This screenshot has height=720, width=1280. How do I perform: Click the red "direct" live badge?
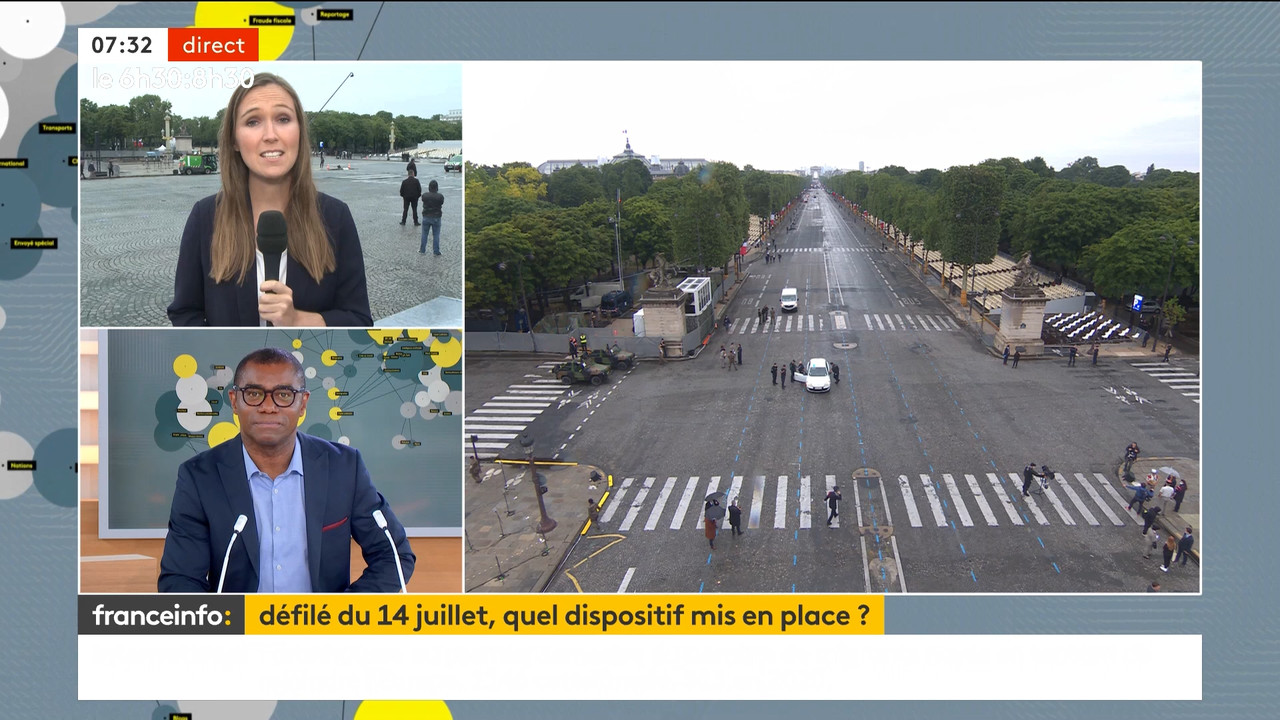[213, 45]
